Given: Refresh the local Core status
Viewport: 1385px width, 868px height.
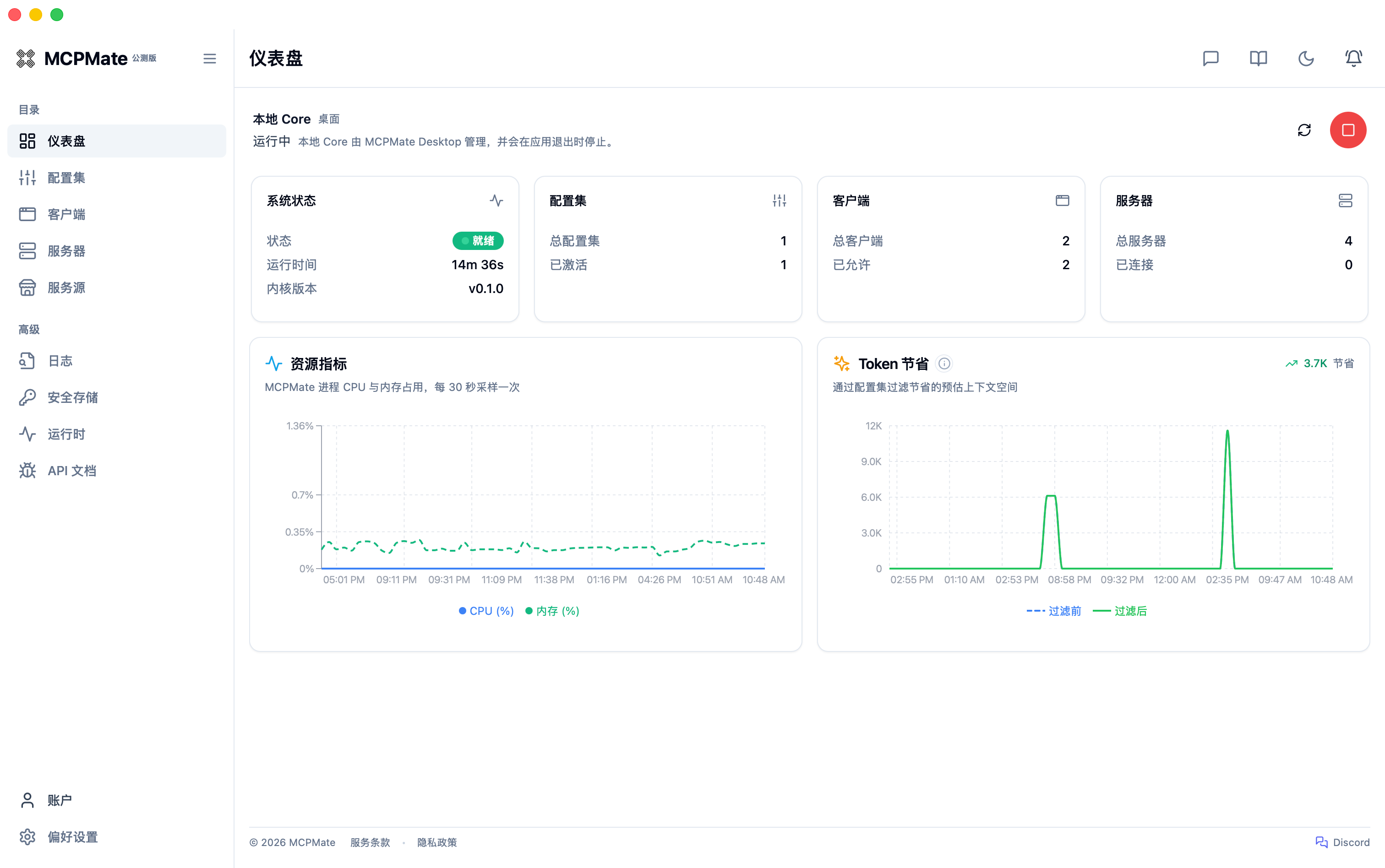Looking at the screenshot, I should pos(1304,130).
